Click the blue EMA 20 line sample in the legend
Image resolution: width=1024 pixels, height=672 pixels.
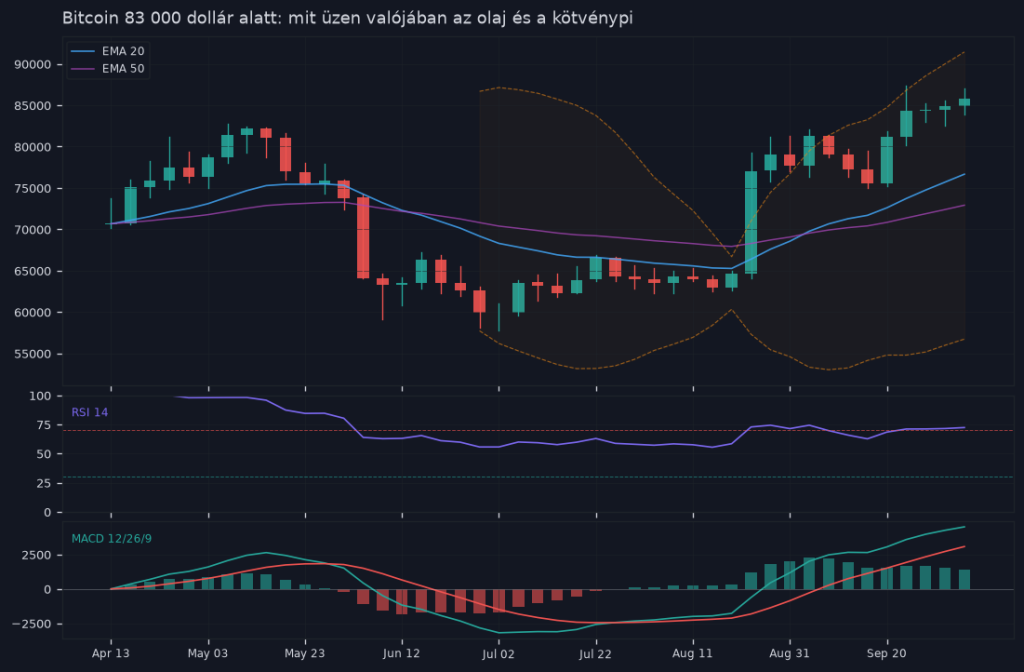coord(82,51)
